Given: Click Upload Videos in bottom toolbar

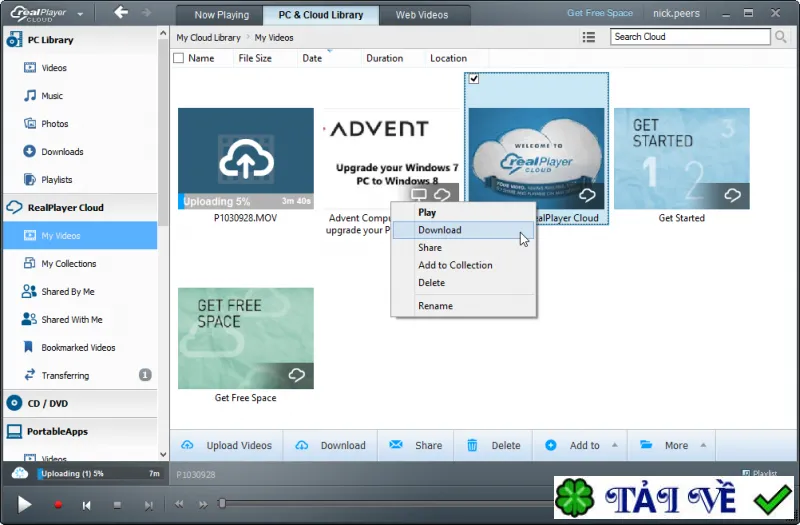Looking at the screenshot, I should click(227, 445).
